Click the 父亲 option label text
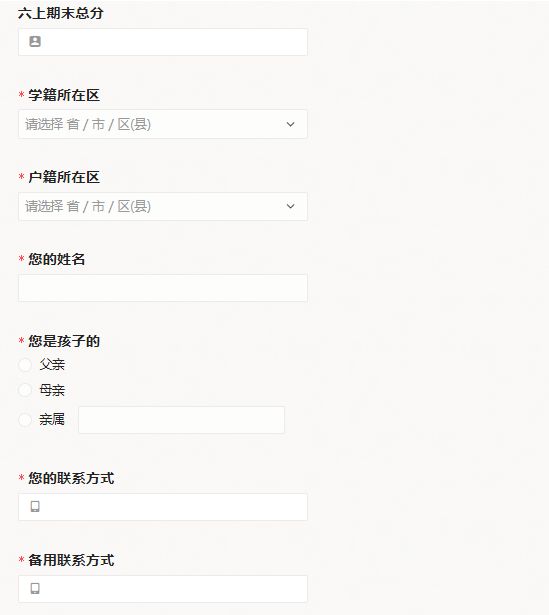The image size is (549, 615). click(x=52, y=365)
